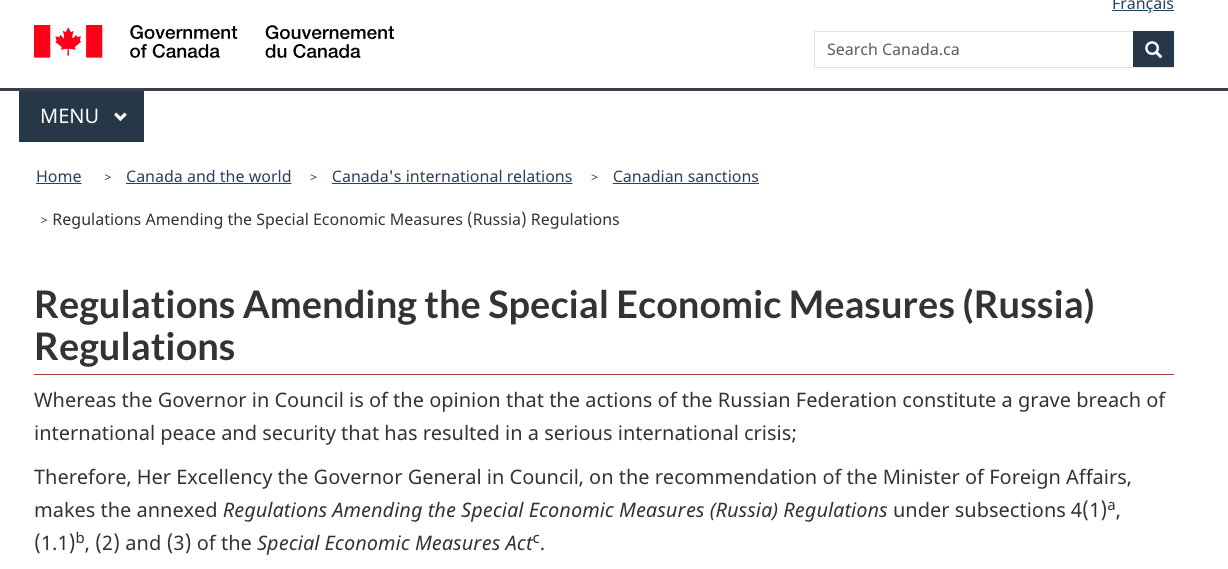Navigate to Canada's international relations breadcrumb
The height and width of the screenshot is (569, 1228).
click(x=452, y=177)
